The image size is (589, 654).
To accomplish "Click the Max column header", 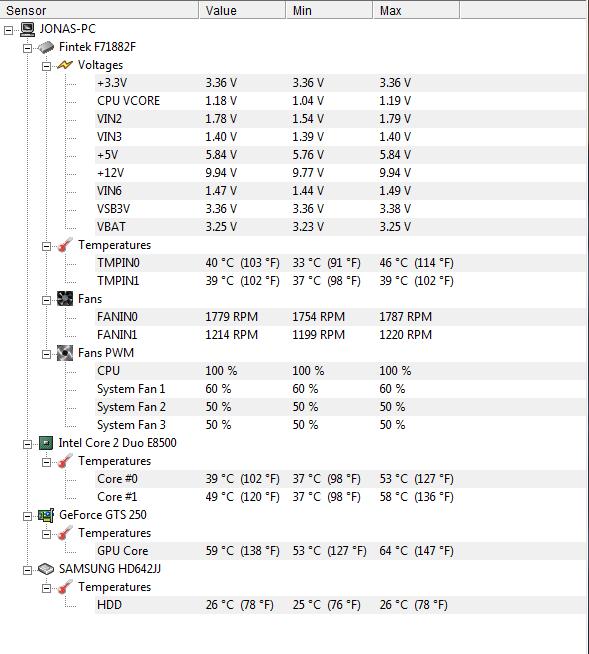I will click(x=416, y=10).
